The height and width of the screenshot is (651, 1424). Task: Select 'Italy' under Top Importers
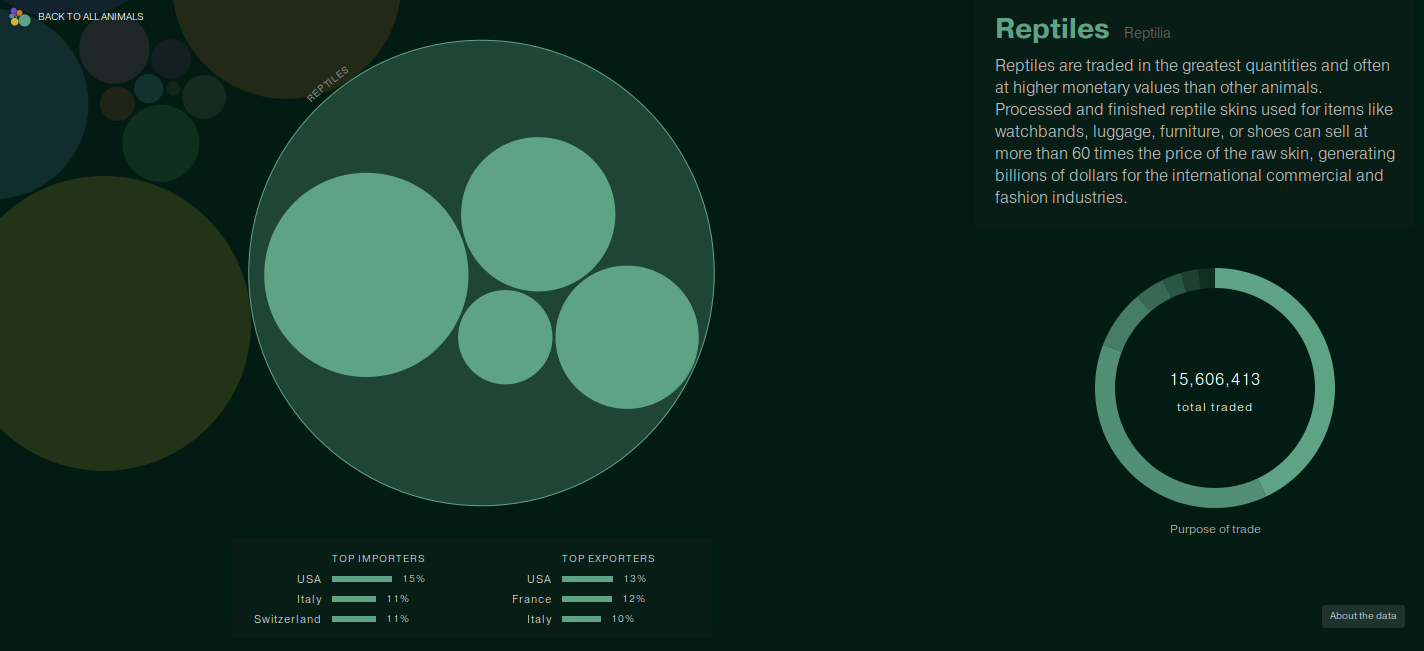[310, 599]
